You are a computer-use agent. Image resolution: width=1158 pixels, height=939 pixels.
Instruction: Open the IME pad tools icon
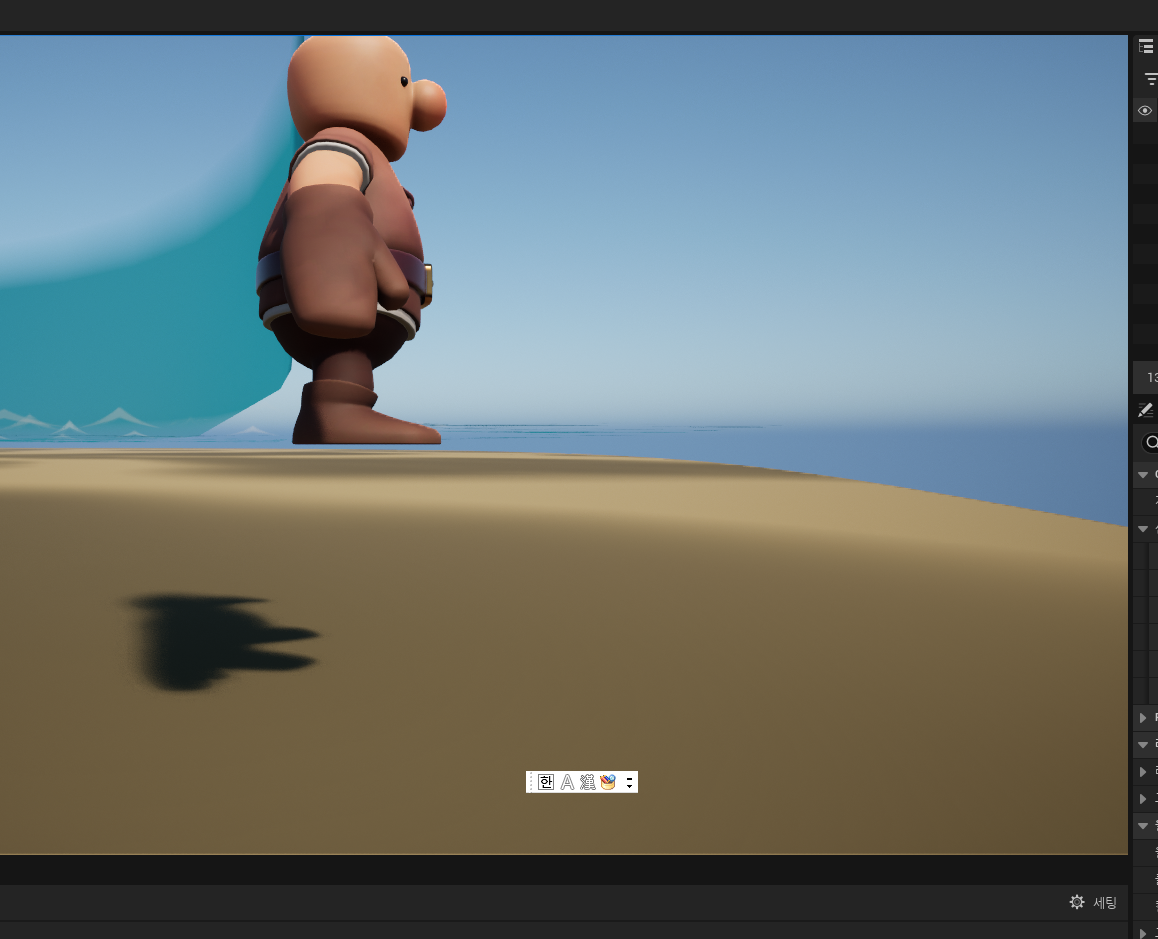coord(608,782)
